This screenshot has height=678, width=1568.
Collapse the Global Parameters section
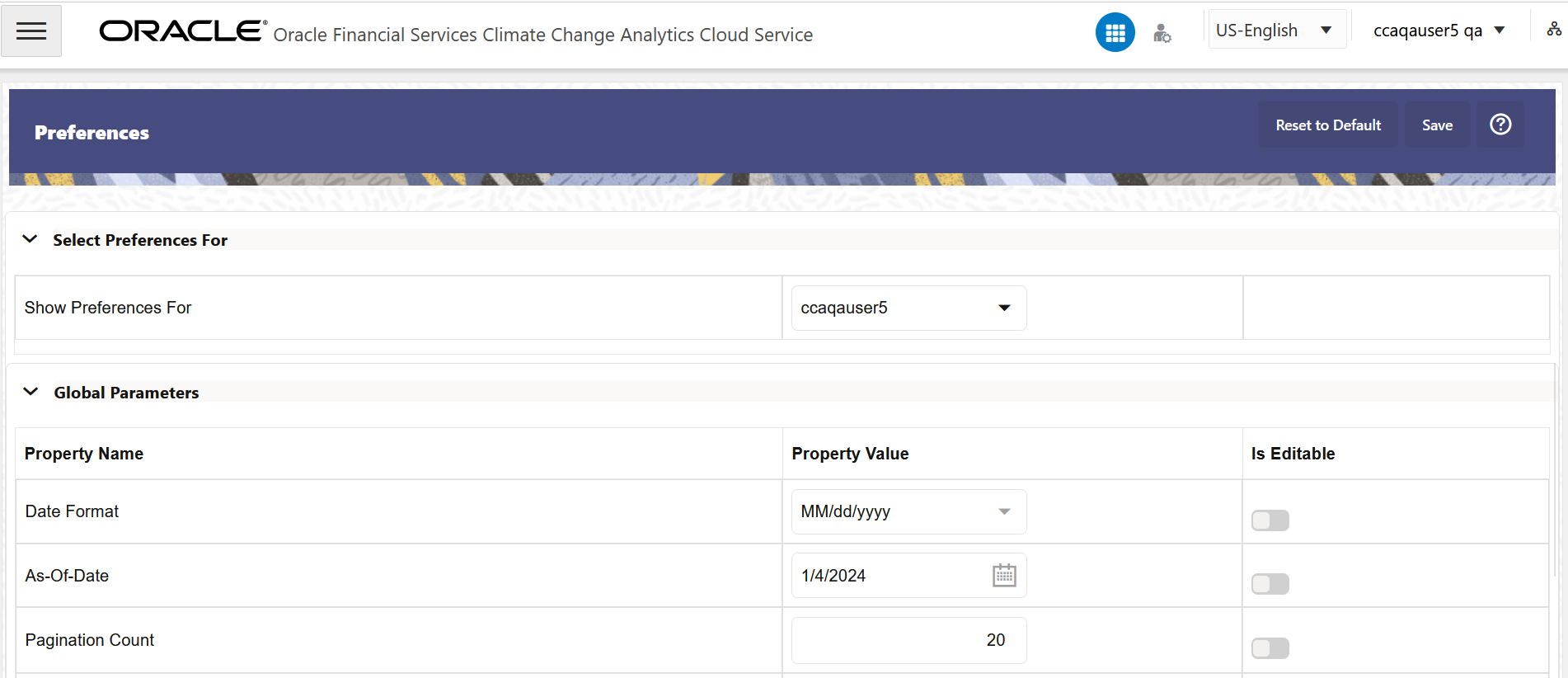click(31, 392)
